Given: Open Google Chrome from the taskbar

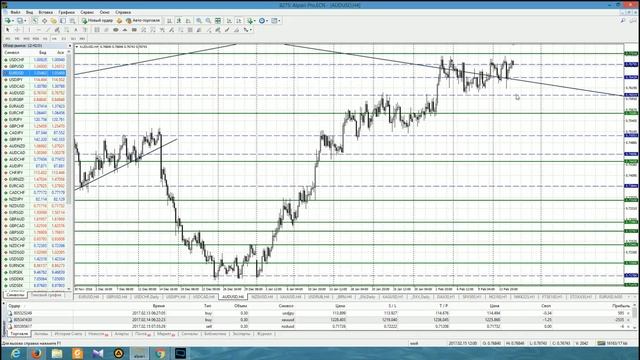Looking at the screenshot, I should [x=160, y=353].
